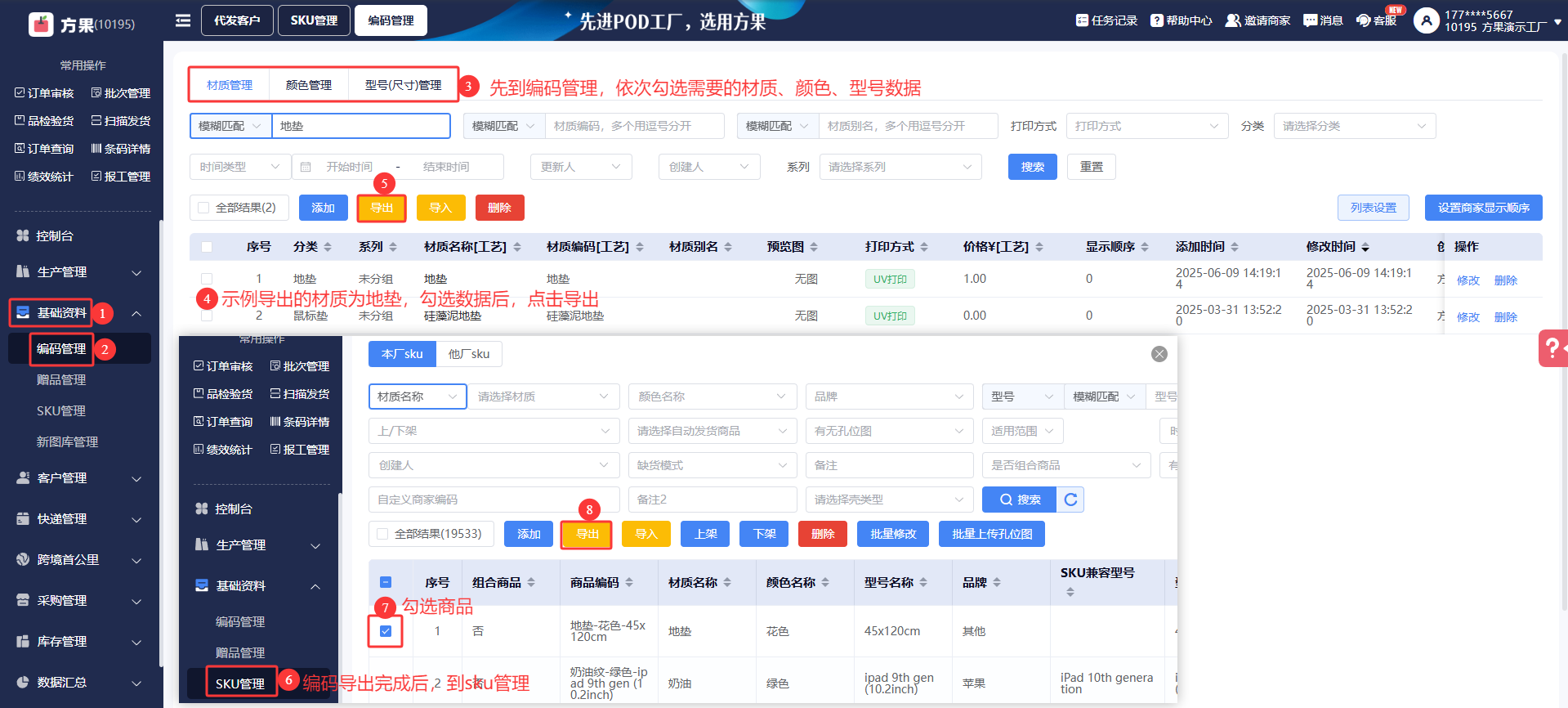
Task: Click the sort icon on the 修改时间 column
Action: [1365, 247]
